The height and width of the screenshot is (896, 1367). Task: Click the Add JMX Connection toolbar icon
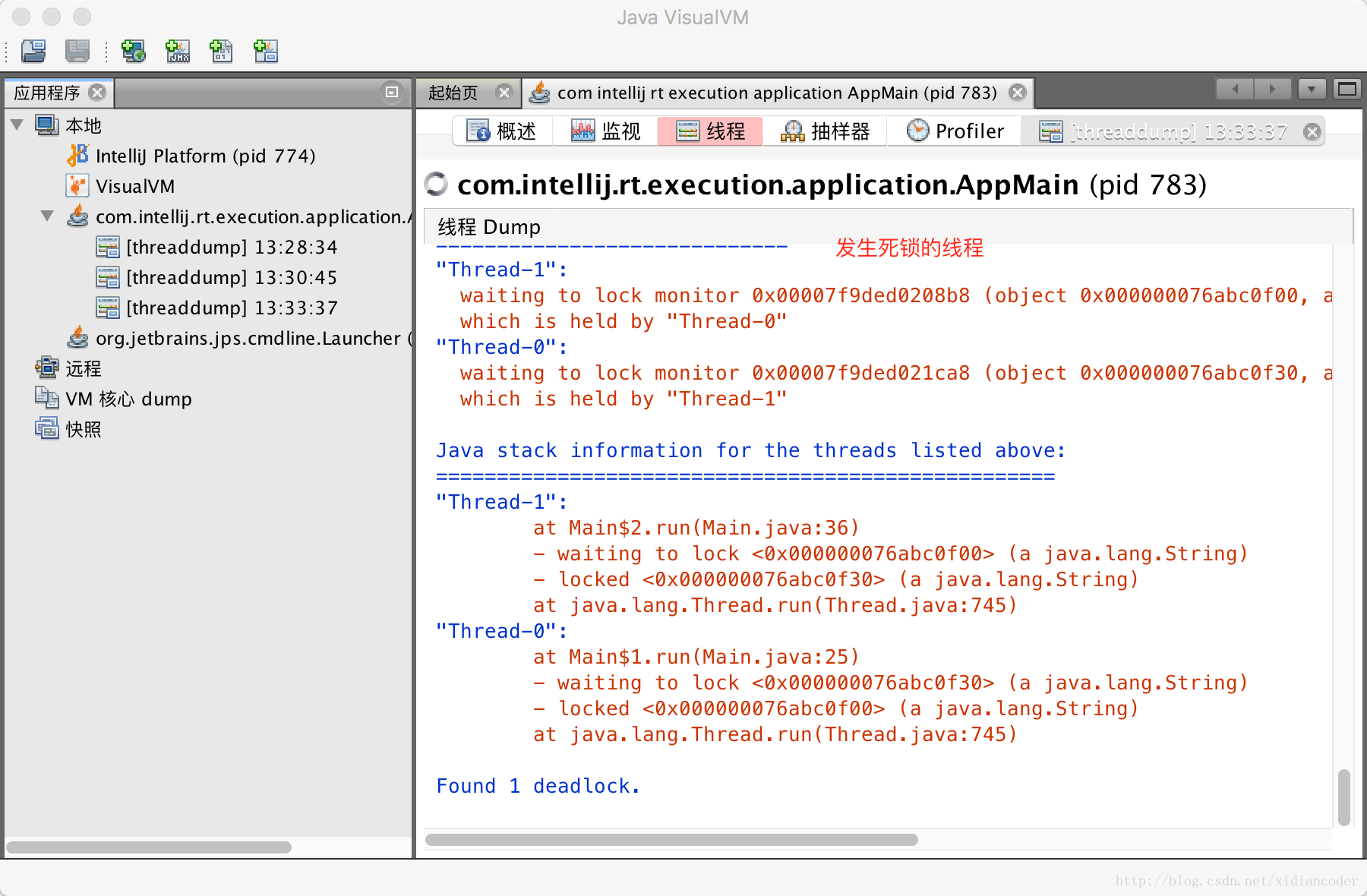point(178,51)
